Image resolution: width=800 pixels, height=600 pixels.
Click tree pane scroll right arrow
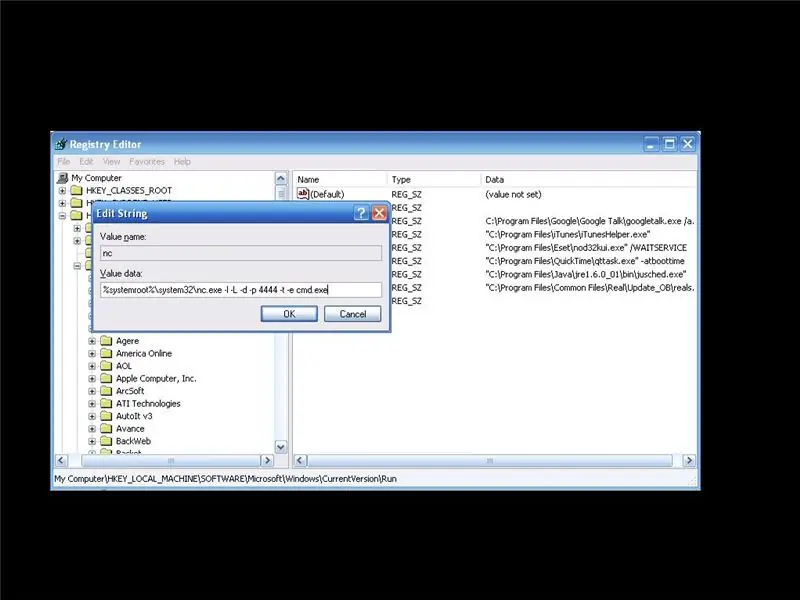[267, 460]
